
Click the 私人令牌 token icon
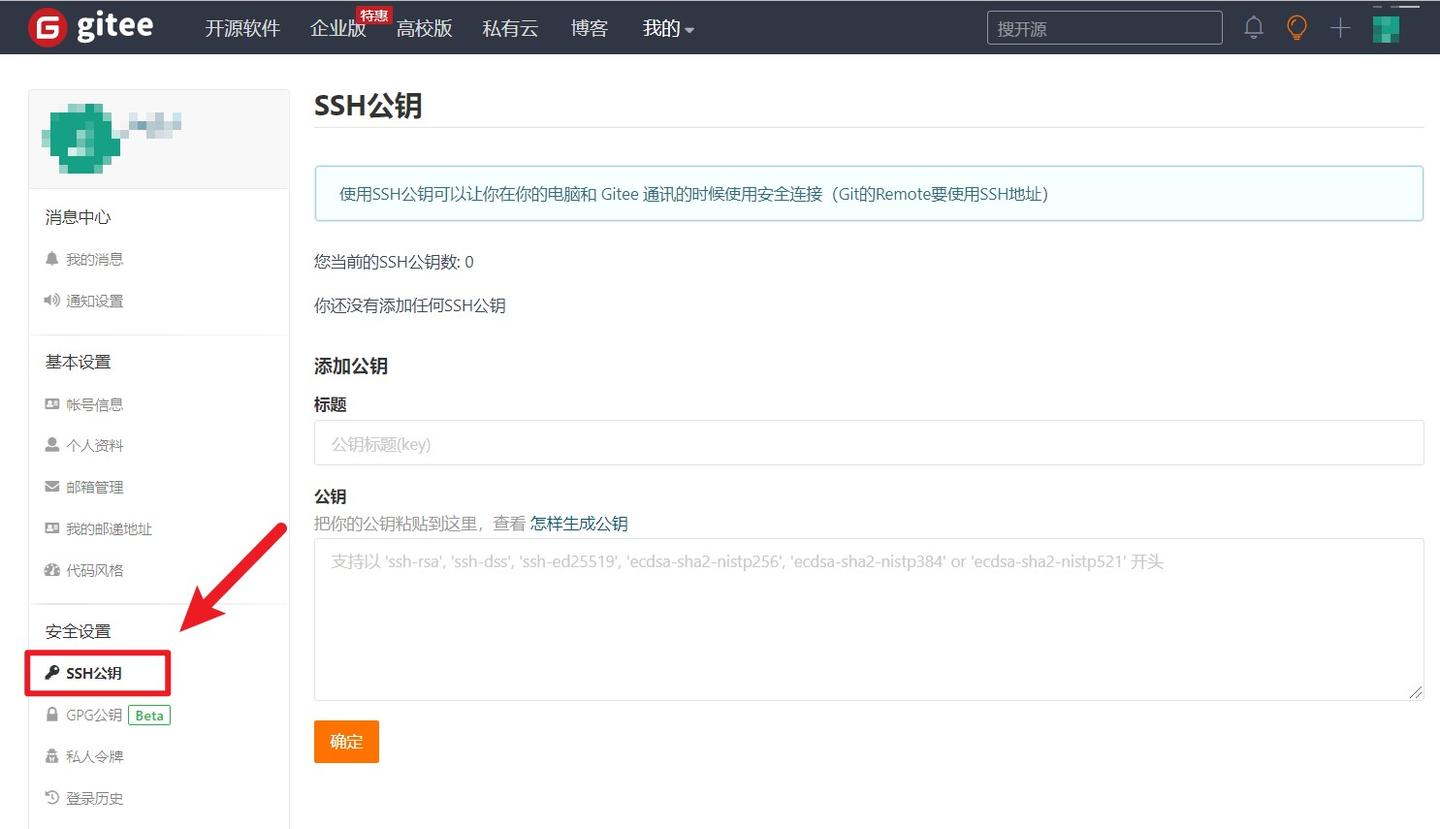click(52, 756)
